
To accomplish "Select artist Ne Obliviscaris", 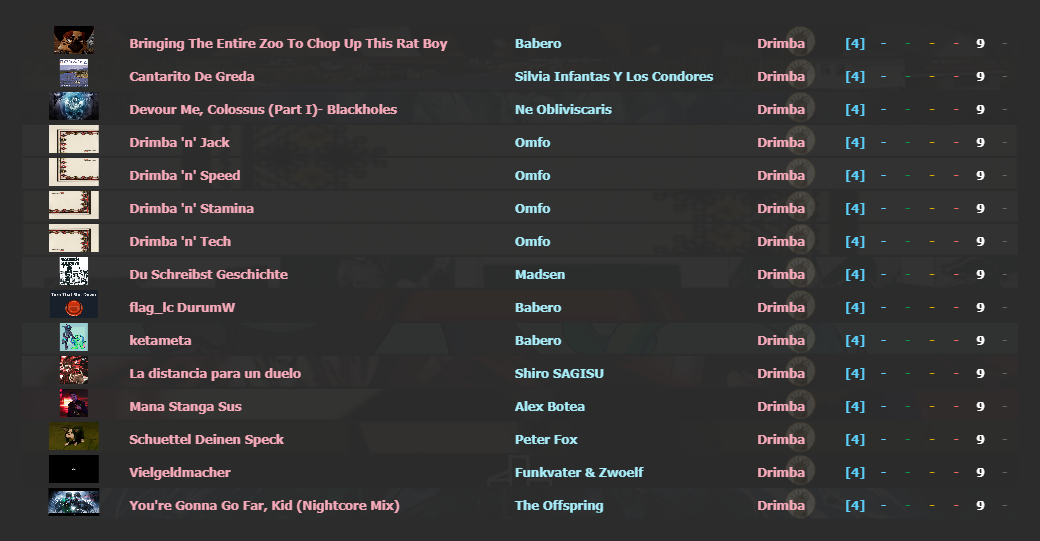I will pyautogui.click(x=563, y=109).
